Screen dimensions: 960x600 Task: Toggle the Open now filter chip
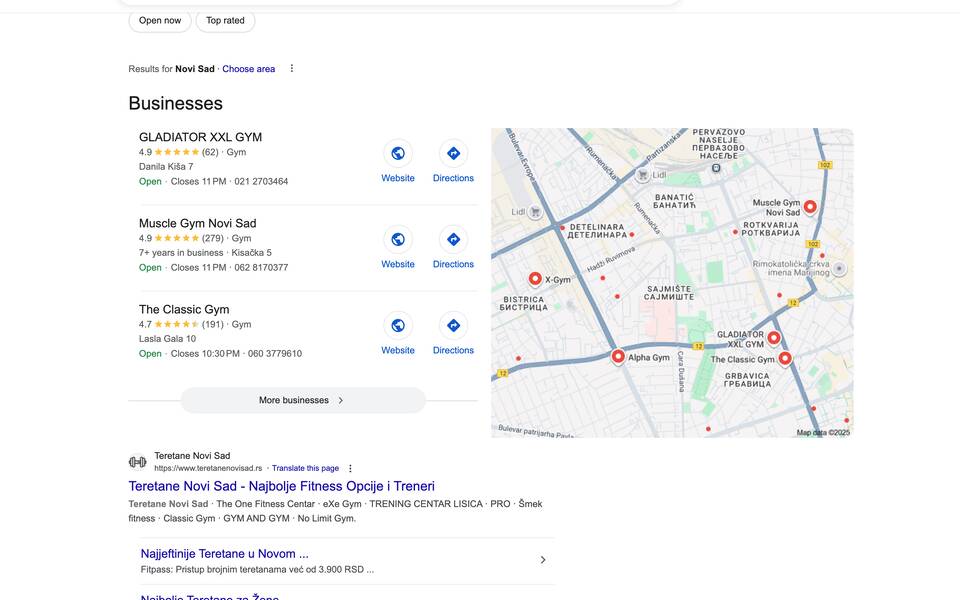click(x=160, y=20)
